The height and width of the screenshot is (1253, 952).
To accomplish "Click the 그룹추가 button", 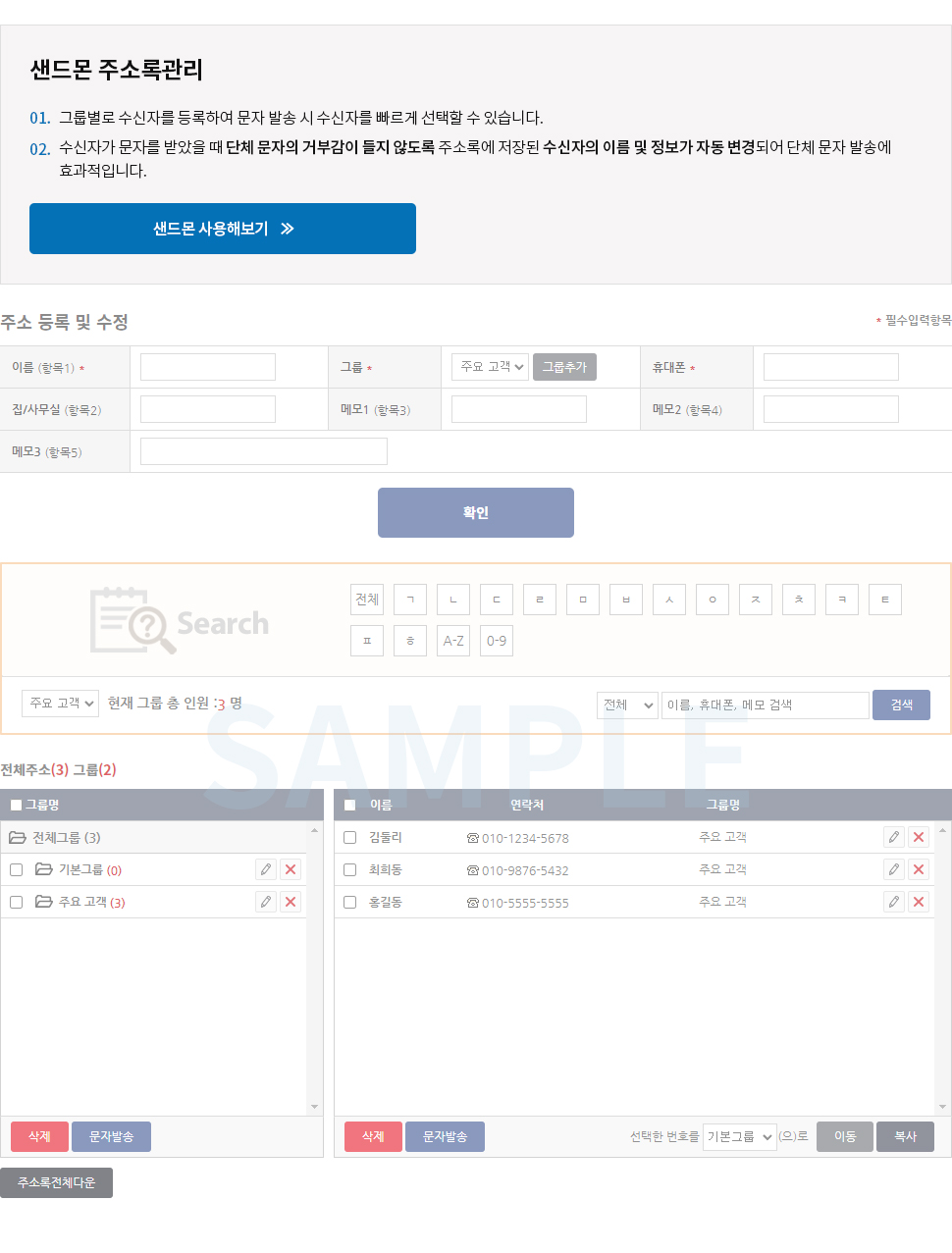I will coord(564,367).
